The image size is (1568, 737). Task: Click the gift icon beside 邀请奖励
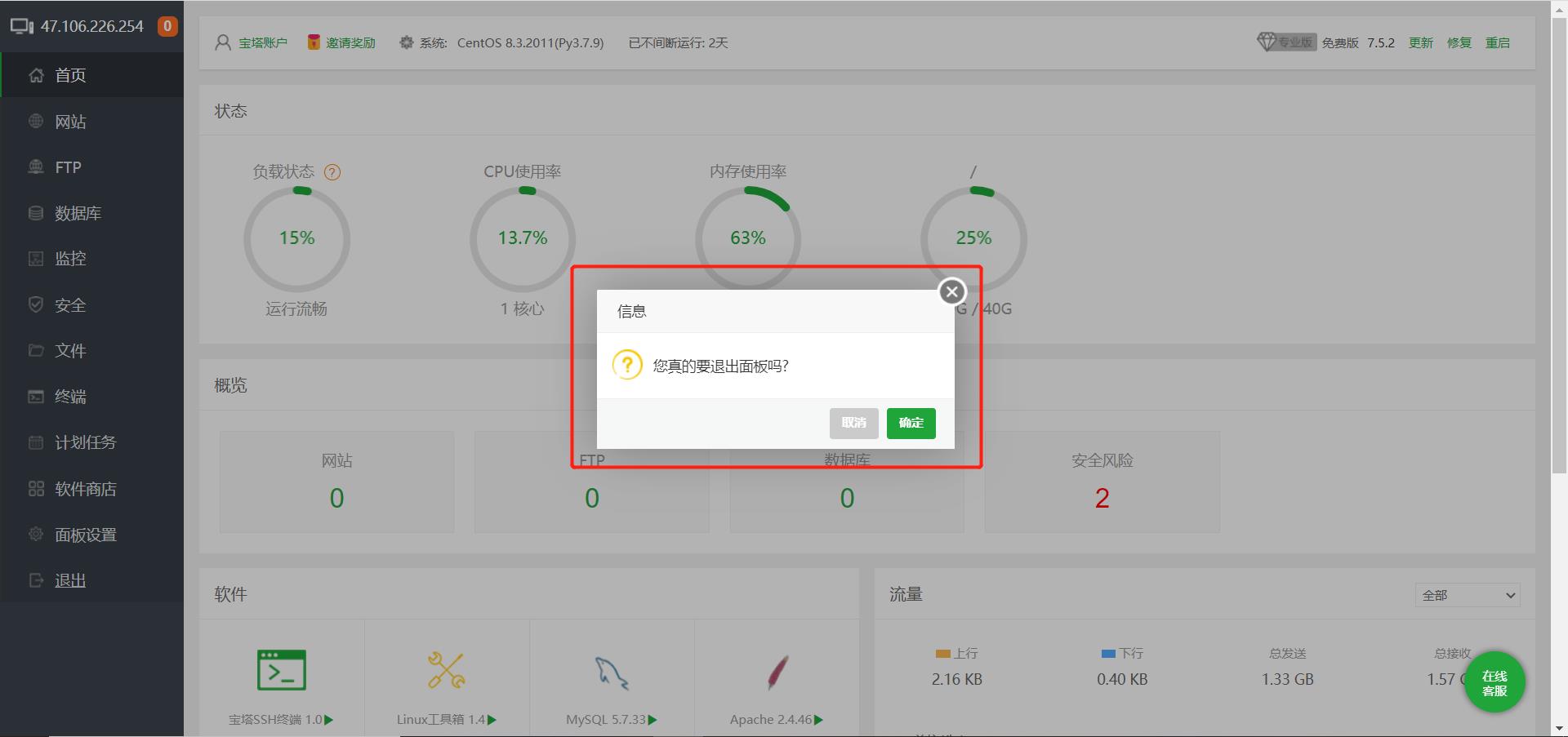pos(314,42)
